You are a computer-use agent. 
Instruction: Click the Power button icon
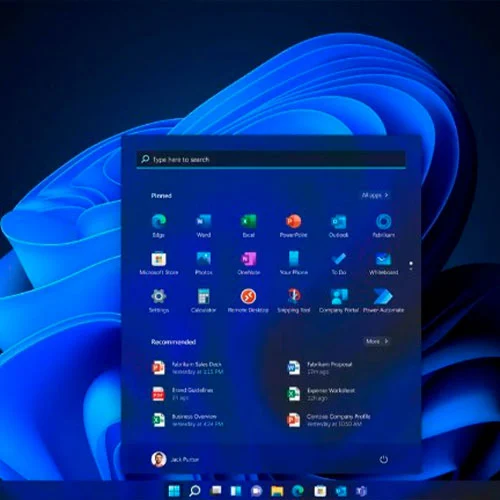coord(384,459)
